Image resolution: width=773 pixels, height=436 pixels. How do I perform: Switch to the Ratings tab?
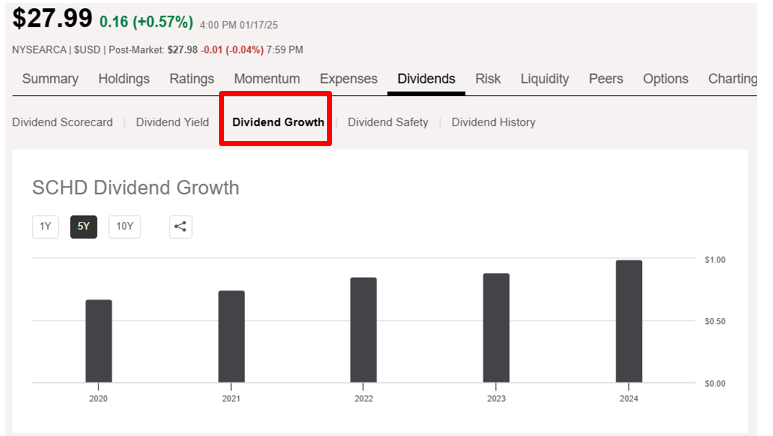(192, 79)
